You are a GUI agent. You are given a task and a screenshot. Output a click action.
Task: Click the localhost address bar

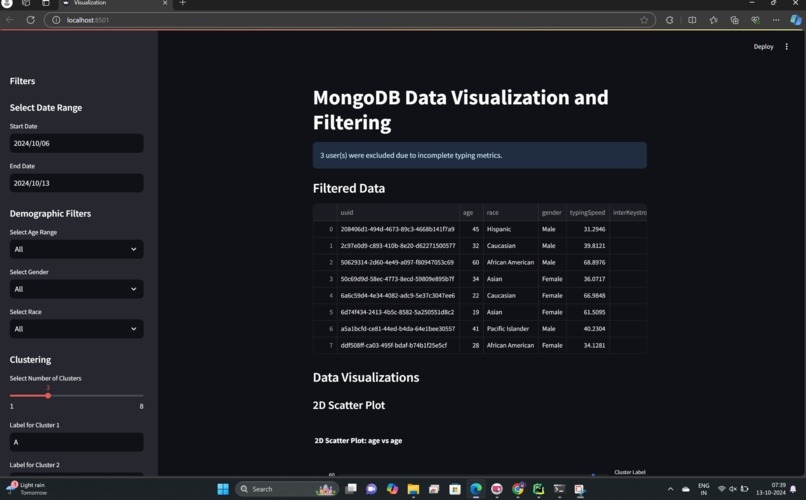click(350, 20)
